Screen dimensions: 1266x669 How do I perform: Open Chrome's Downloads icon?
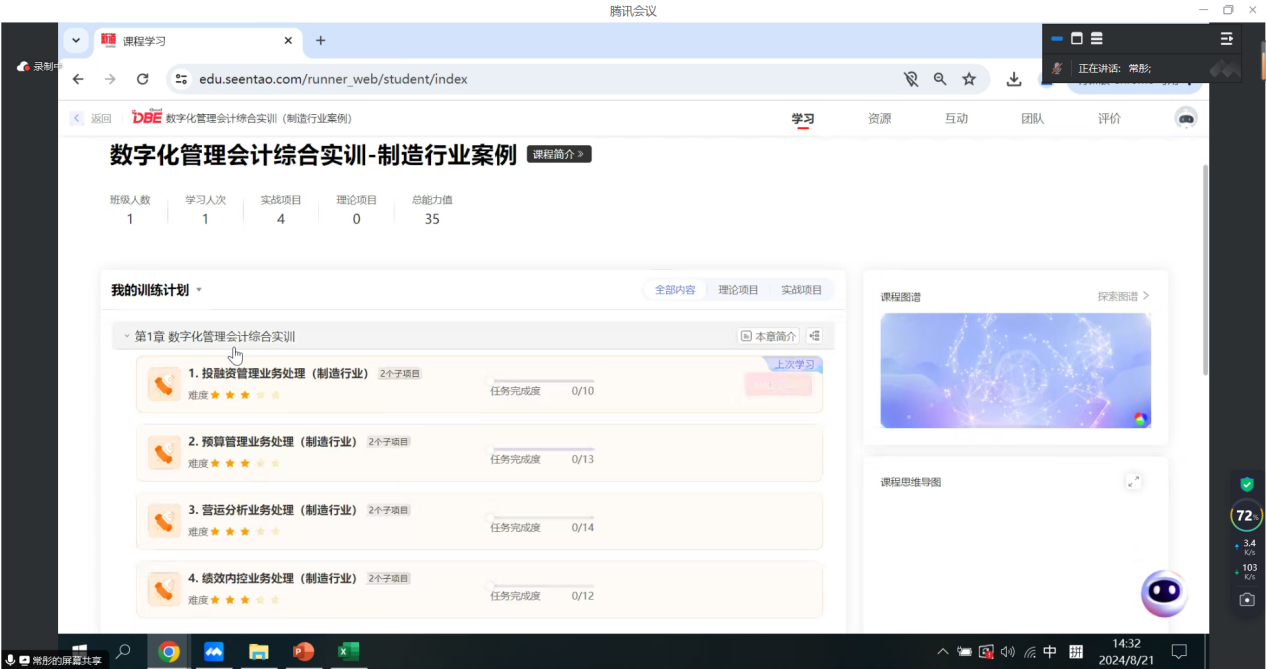pos(1013,78)
